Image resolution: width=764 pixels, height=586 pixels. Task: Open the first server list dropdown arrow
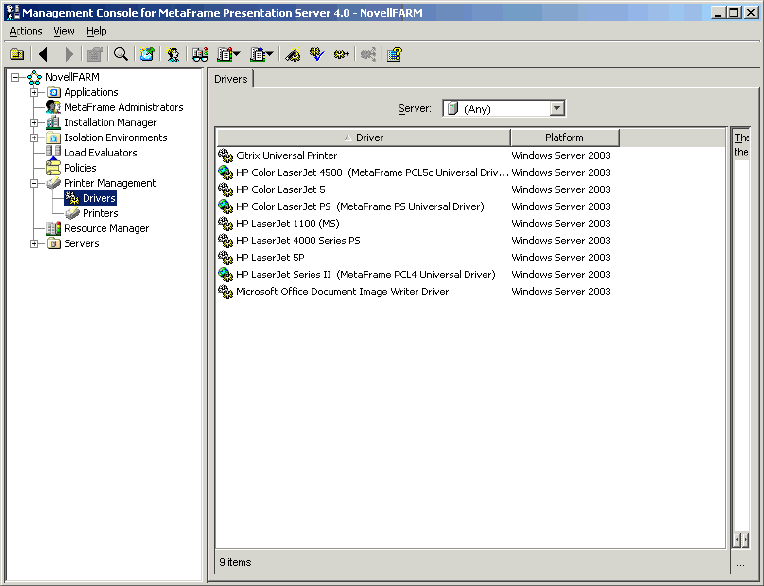coord(237,54)
